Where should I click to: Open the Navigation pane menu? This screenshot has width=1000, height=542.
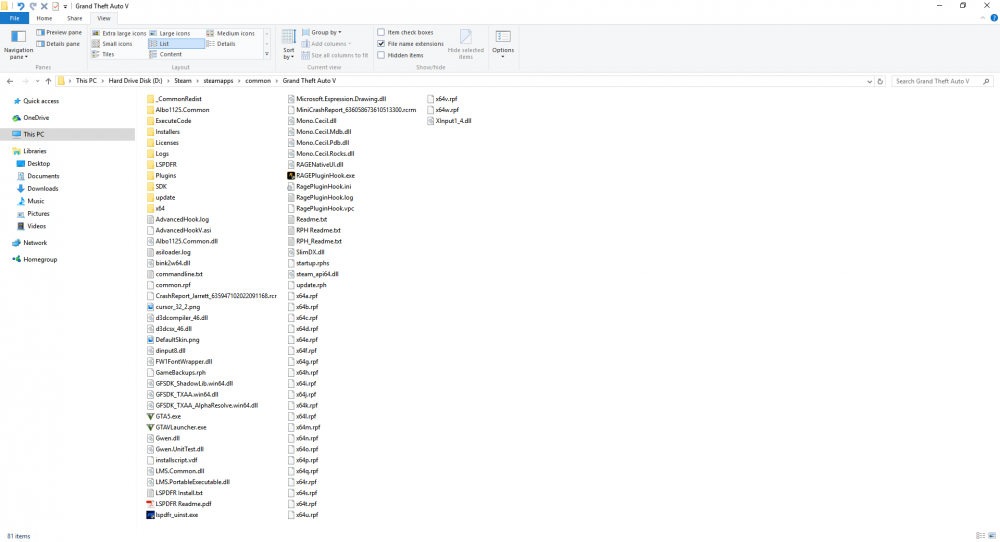(18, 44)
